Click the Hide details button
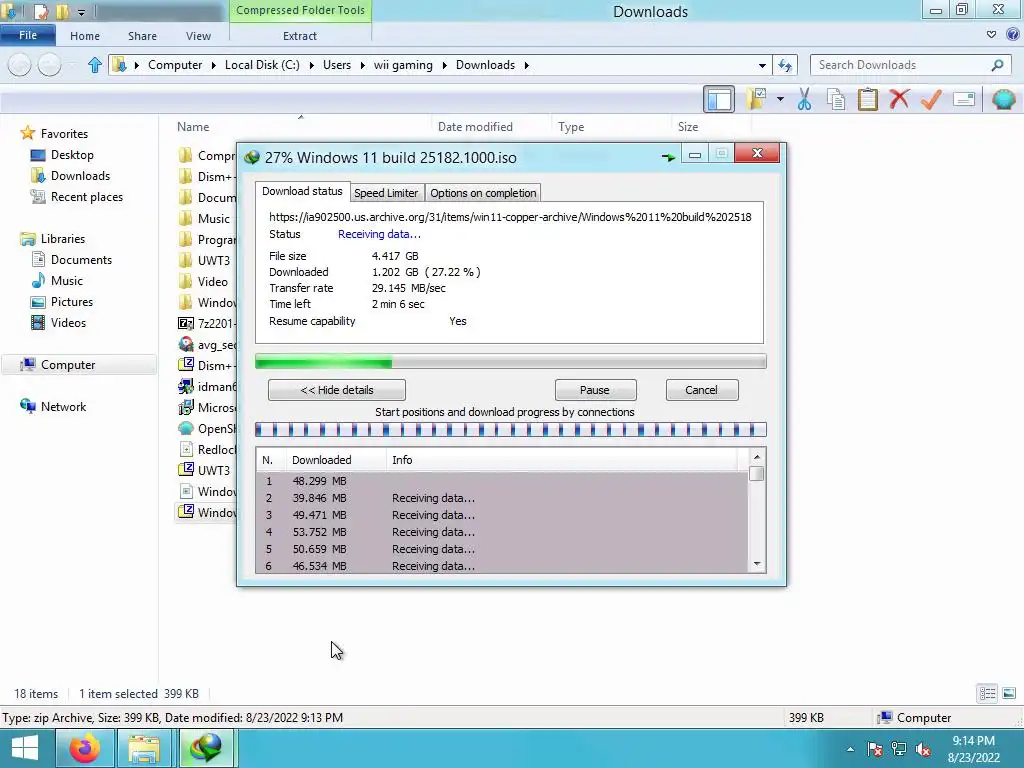Screen dimensions: 1024x768 [x=337, y=390]
